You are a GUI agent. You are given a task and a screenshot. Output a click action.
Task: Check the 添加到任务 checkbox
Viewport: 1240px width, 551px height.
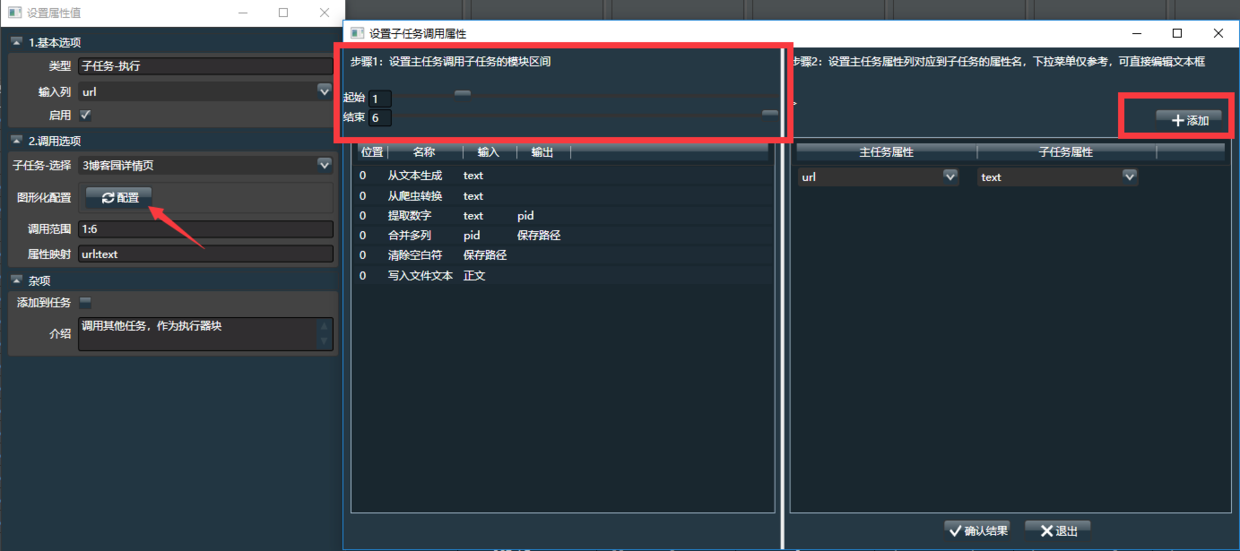click(x=85, y=302)
